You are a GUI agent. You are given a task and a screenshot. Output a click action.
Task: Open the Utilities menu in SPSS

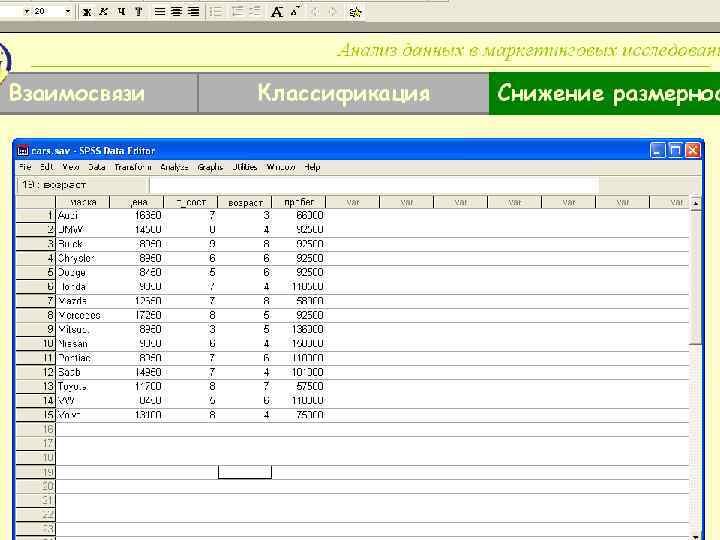point(244,167)
